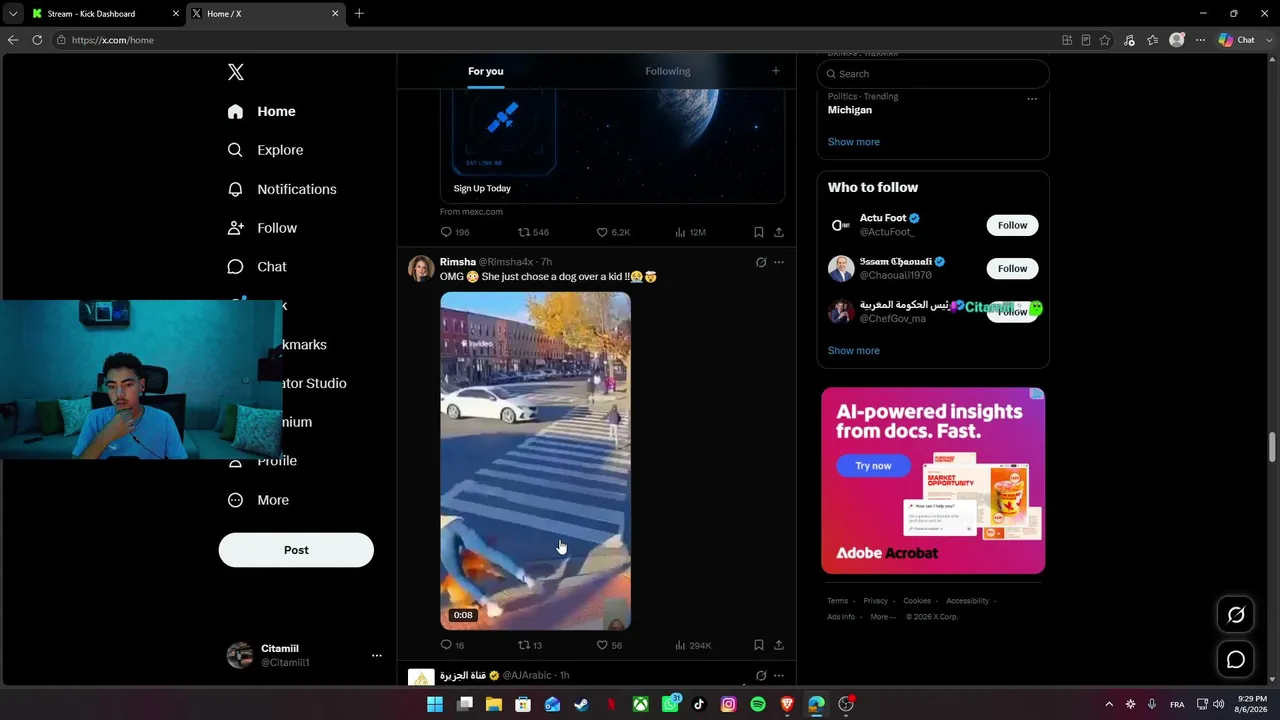Share the mexc.com promoted post
The height and width of the screenshot is (720, 1280).
[x=779, y=232]
